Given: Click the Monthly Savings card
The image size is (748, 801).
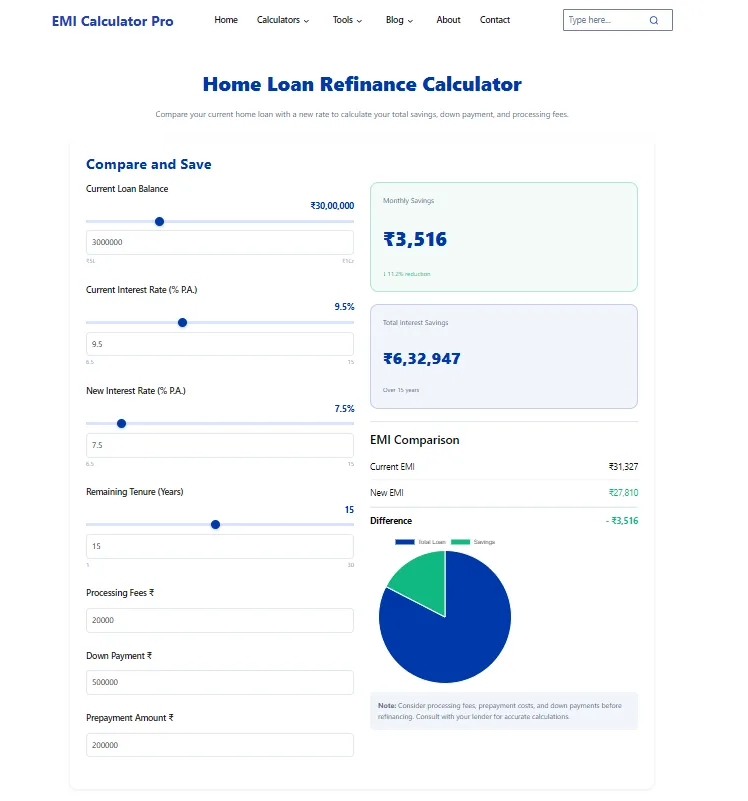Looking at the screenshot, I should coord(504,236).
